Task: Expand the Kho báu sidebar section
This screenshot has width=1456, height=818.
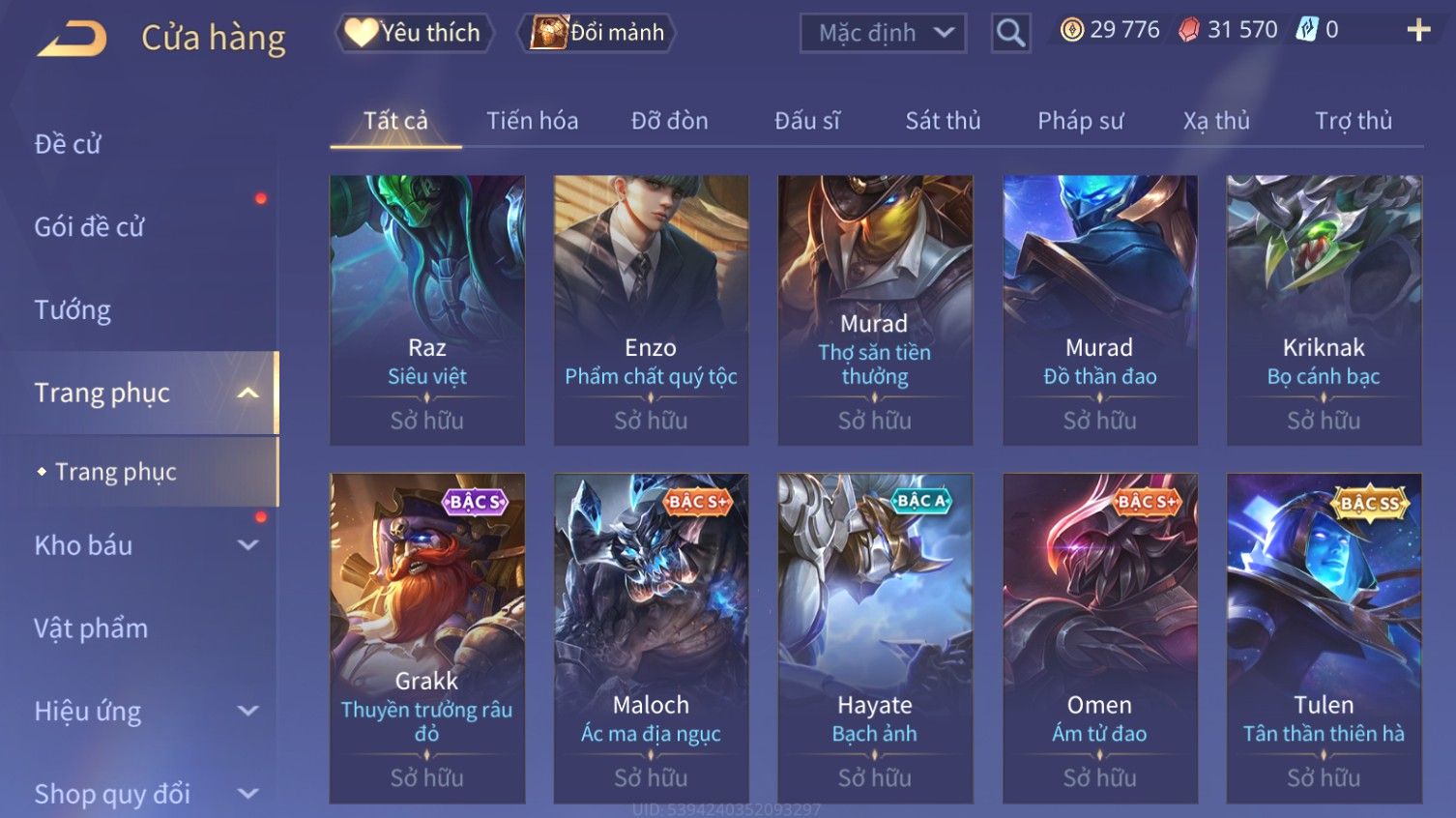Action: 248,545
